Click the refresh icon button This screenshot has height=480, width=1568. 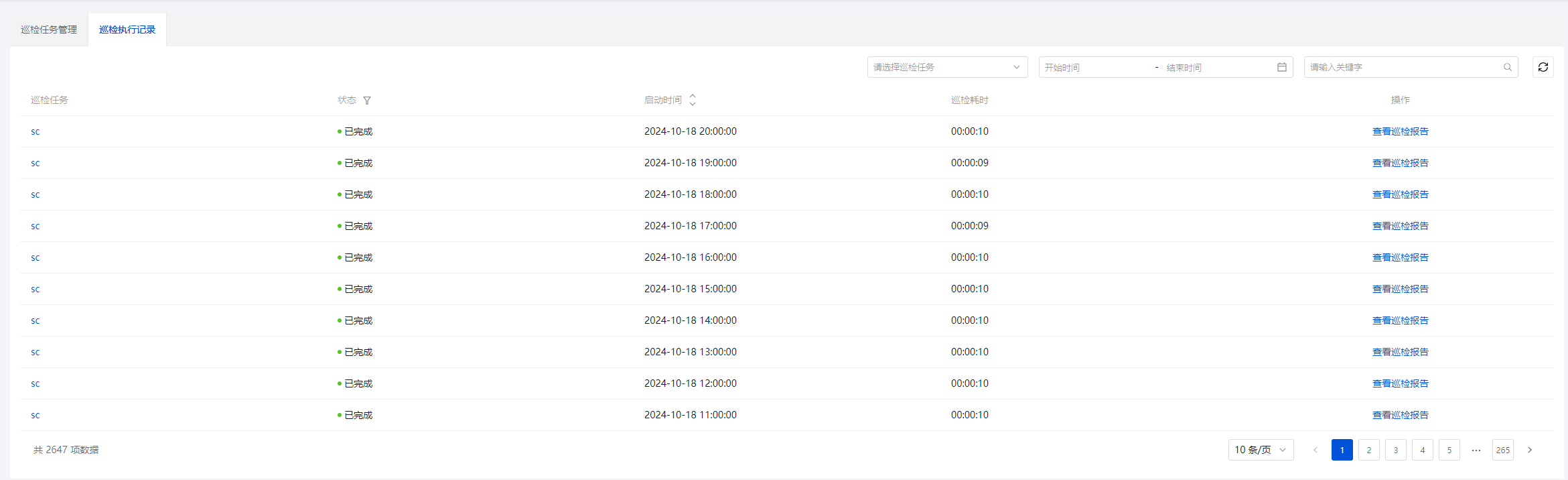coord(1543,67)
